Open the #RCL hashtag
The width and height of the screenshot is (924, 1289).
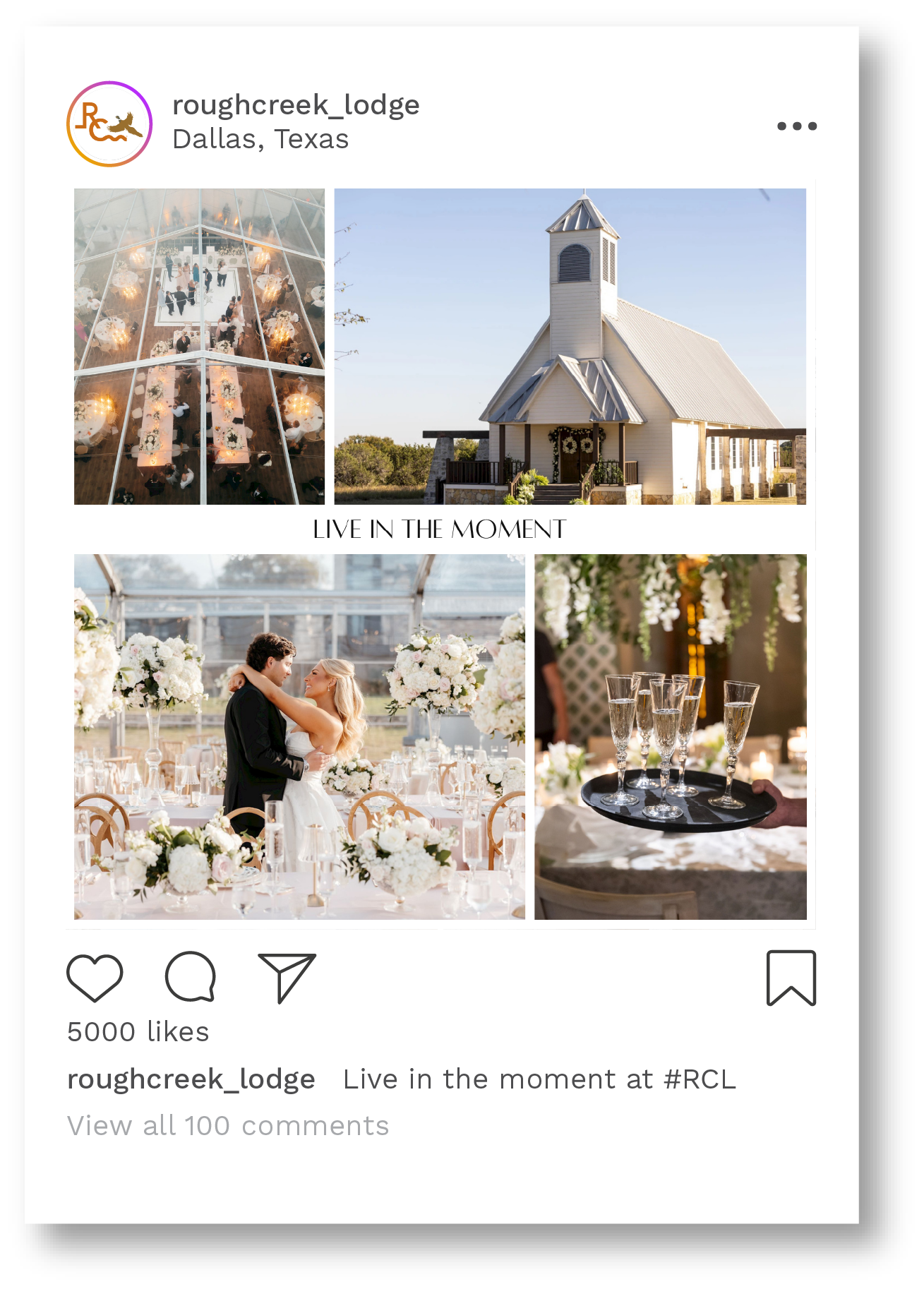700,1079
